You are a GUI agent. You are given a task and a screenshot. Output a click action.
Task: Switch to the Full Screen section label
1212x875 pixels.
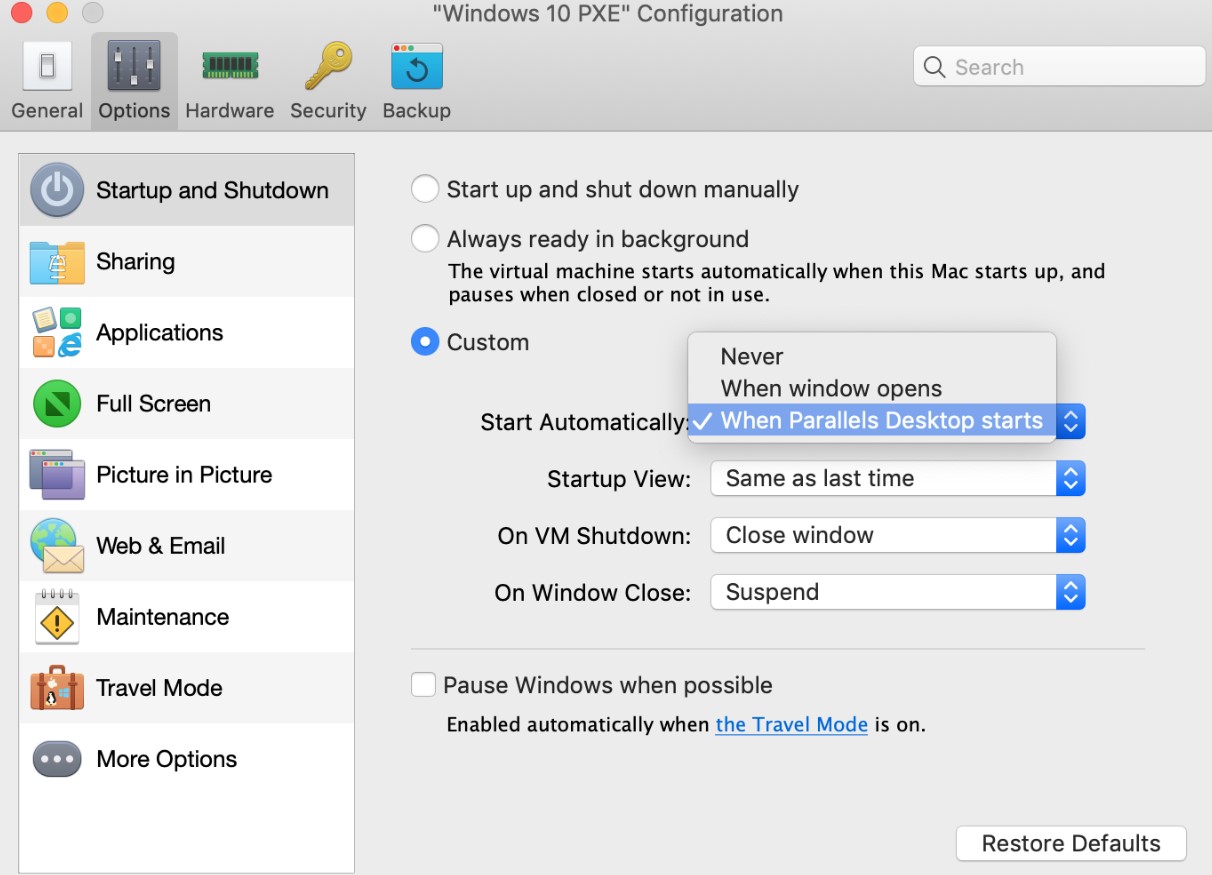153,404
